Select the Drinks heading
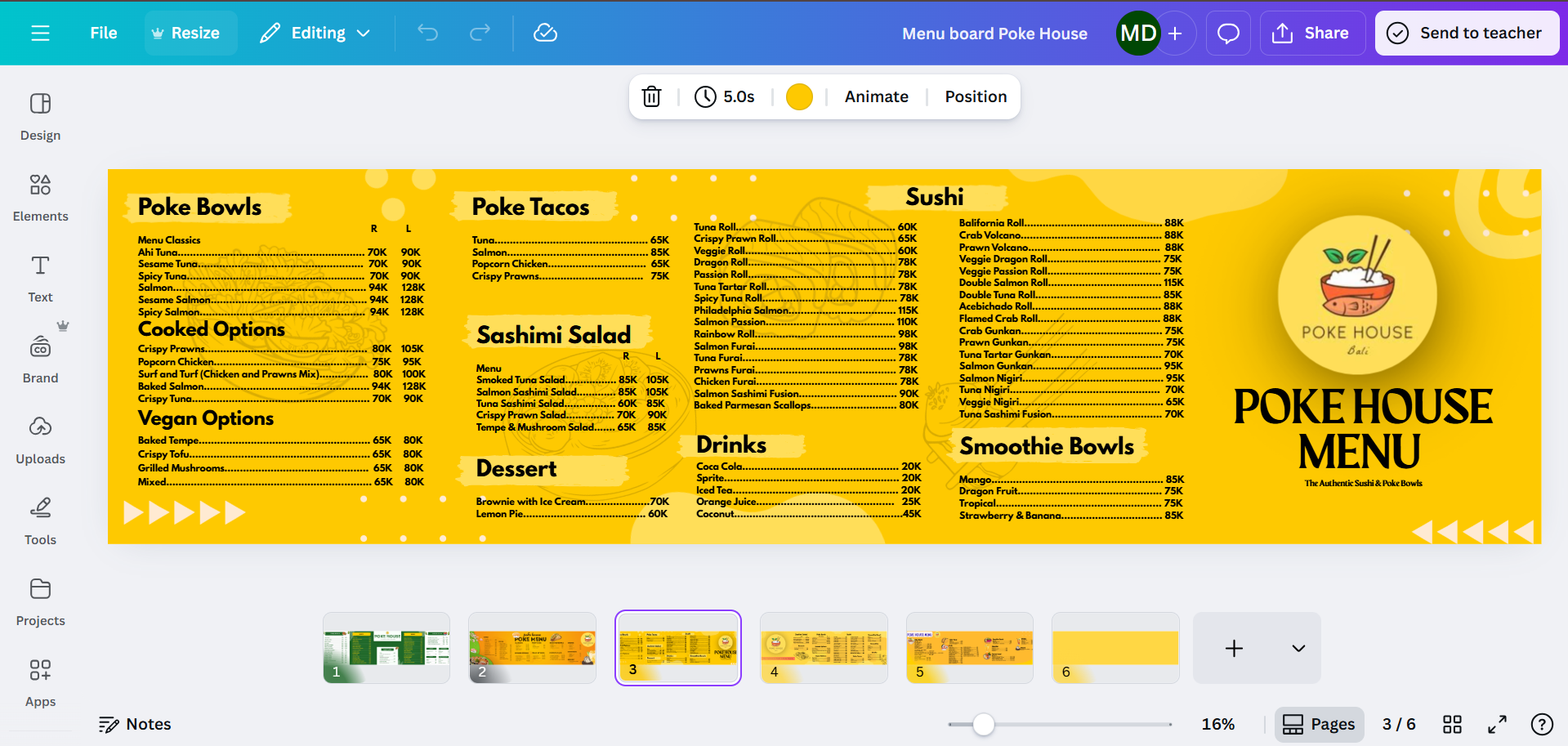 click(x=731, y=444)
